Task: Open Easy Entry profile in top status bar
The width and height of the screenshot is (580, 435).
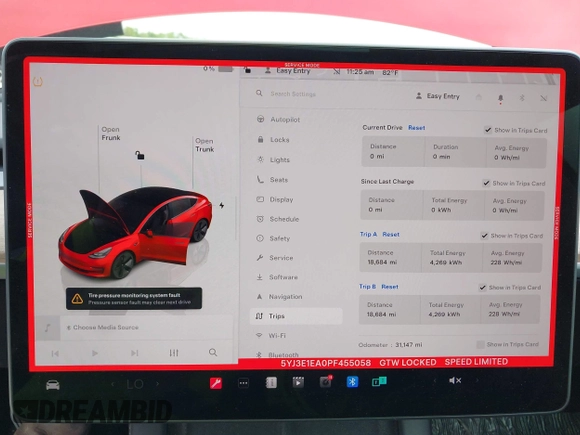Action: click(x=288, y=71)
